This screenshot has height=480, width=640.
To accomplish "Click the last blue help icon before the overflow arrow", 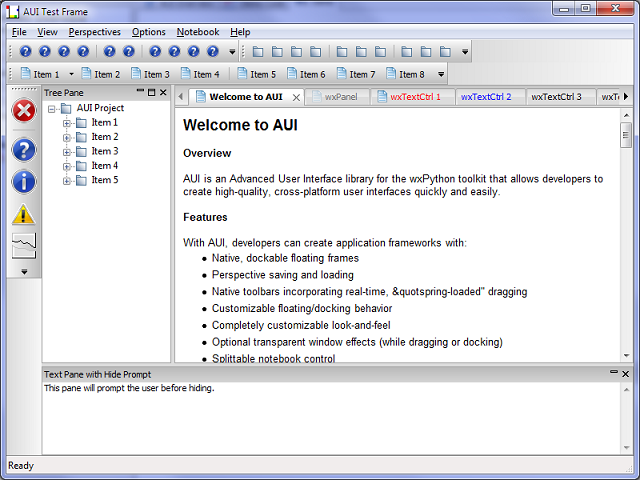I will pos(213,51).
